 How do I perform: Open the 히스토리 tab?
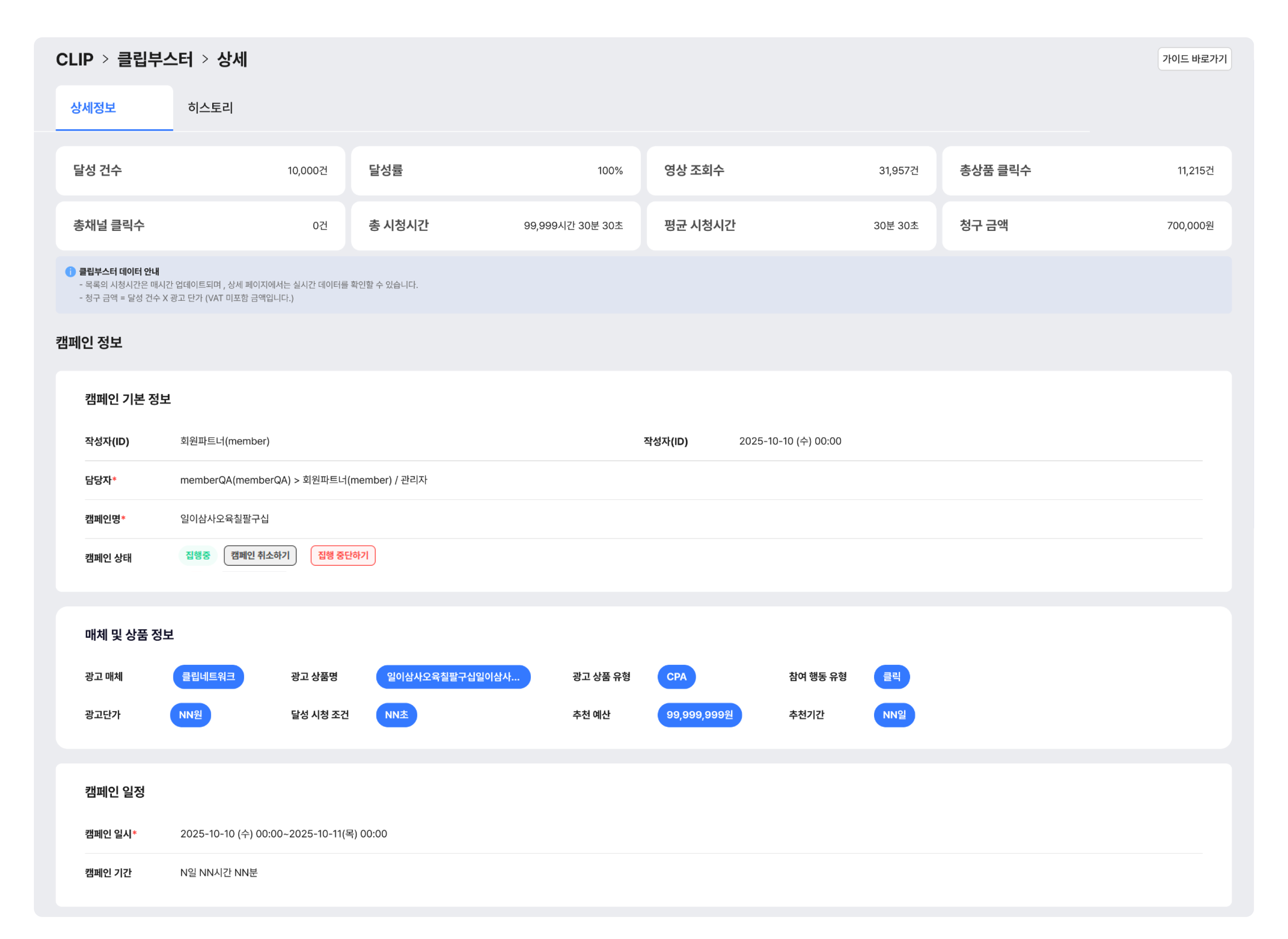click(x=210, y=108)
